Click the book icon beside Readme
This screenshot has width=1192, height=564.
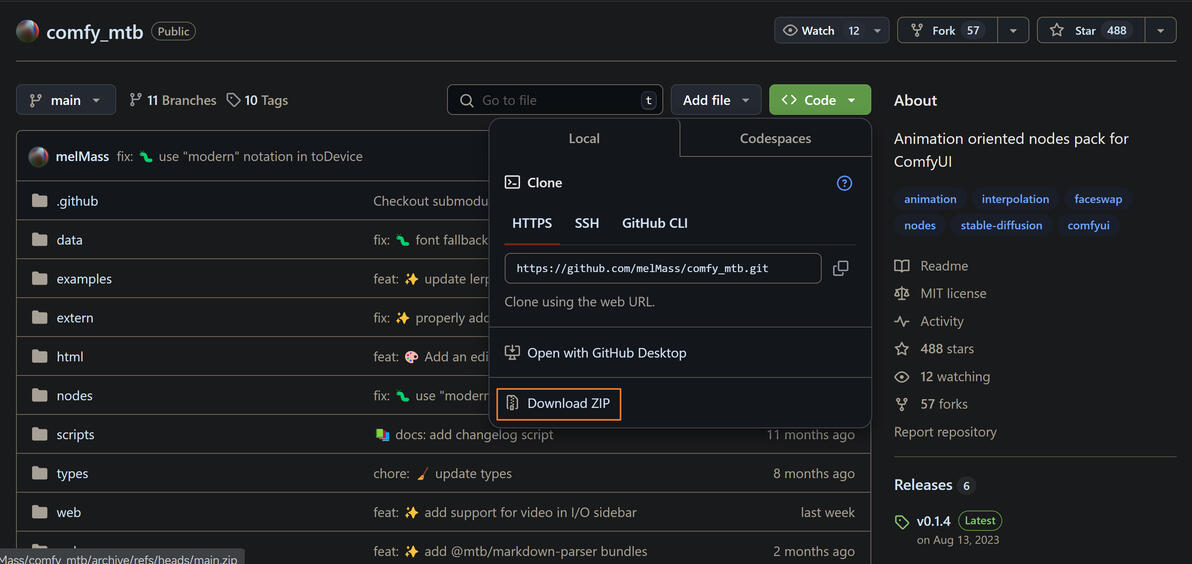tap(902, 266)
